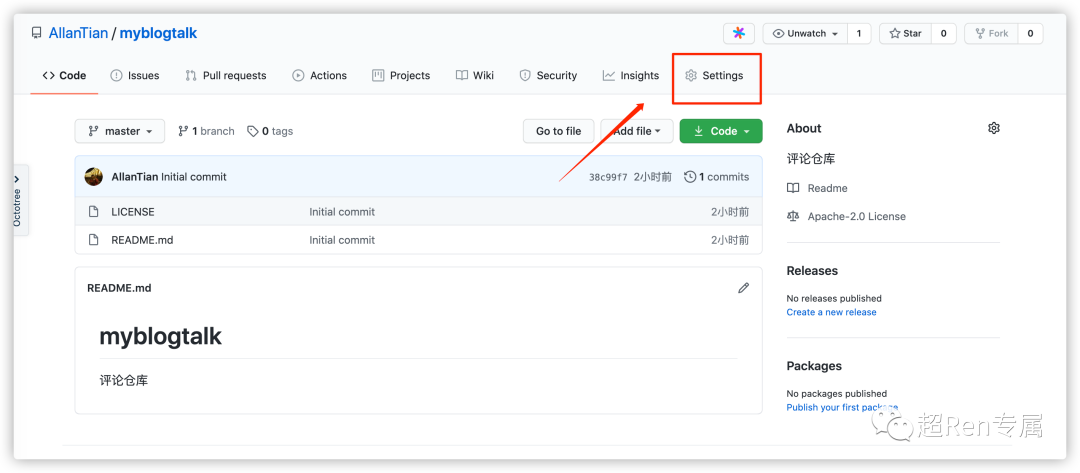Click Initial commit message in README.md row
This screenshot has height=473, width=1080.
click(342, 240)
